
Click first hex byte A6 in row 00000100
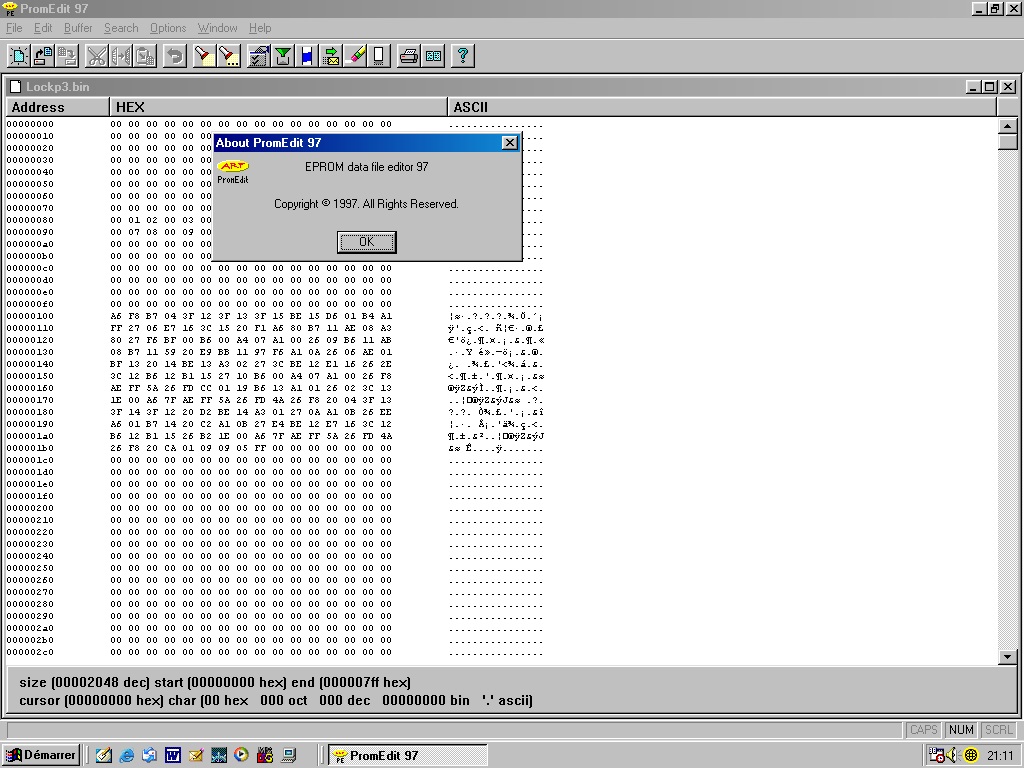tap(116, 316)
